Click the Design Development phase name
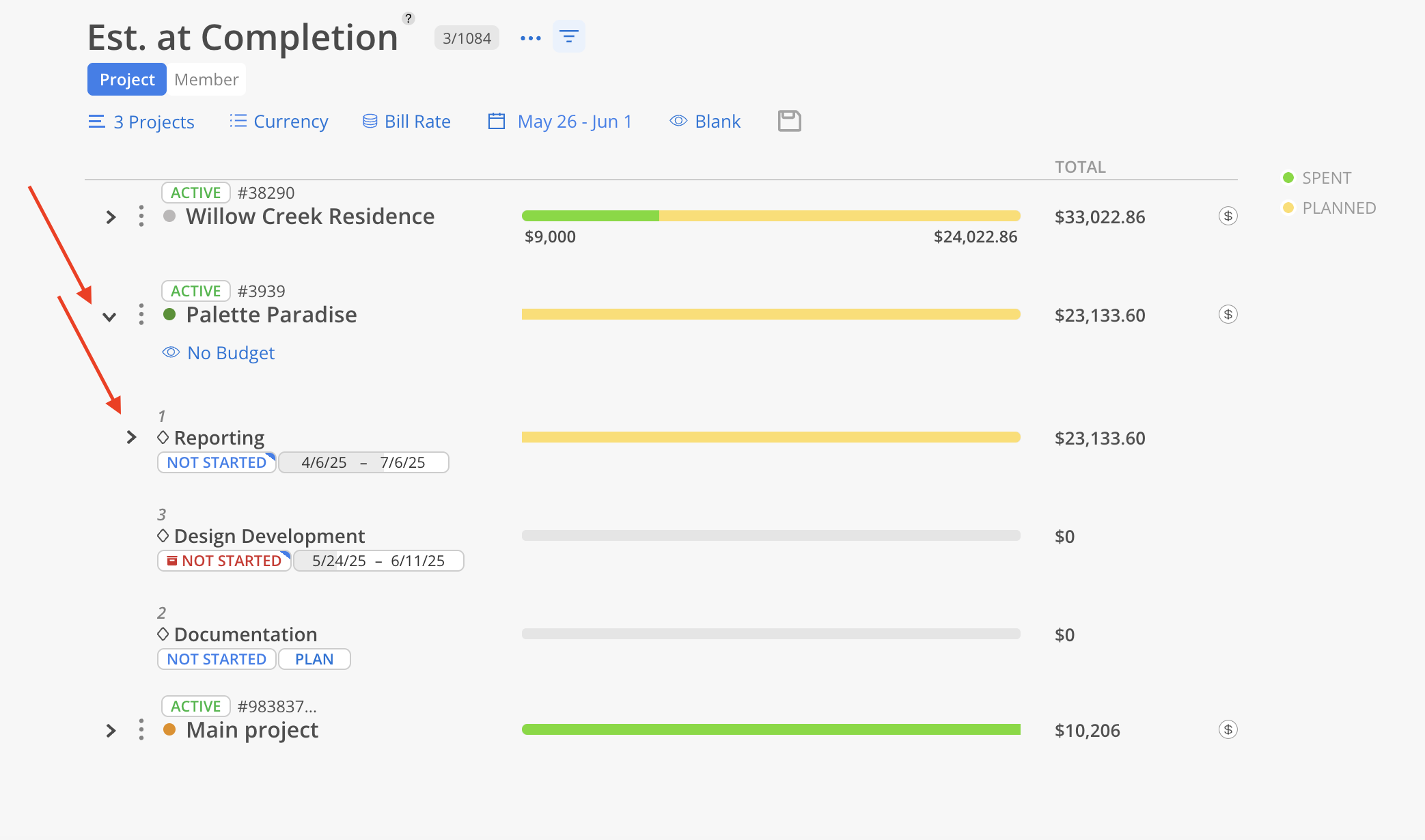 click(x=270, y=536)
